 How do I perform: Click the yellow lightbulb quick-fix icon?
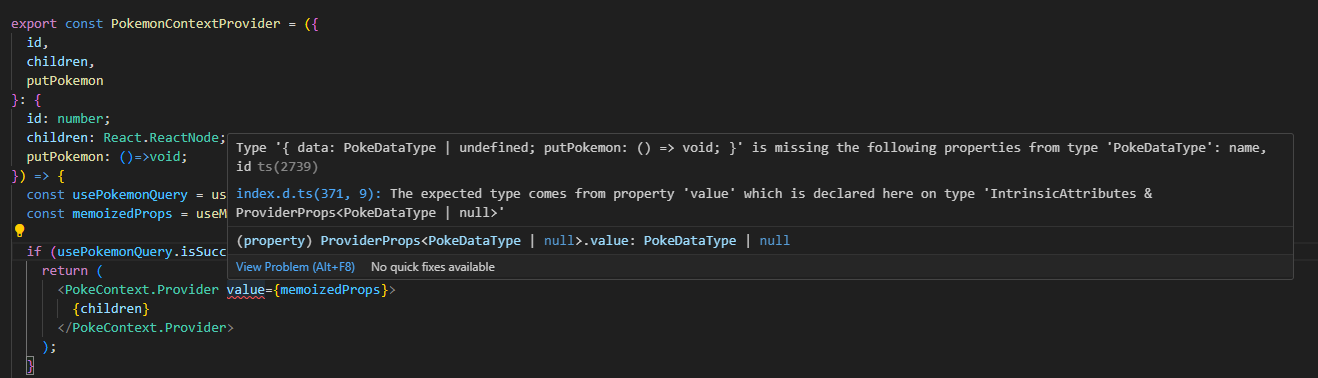[x=18, y=231]
